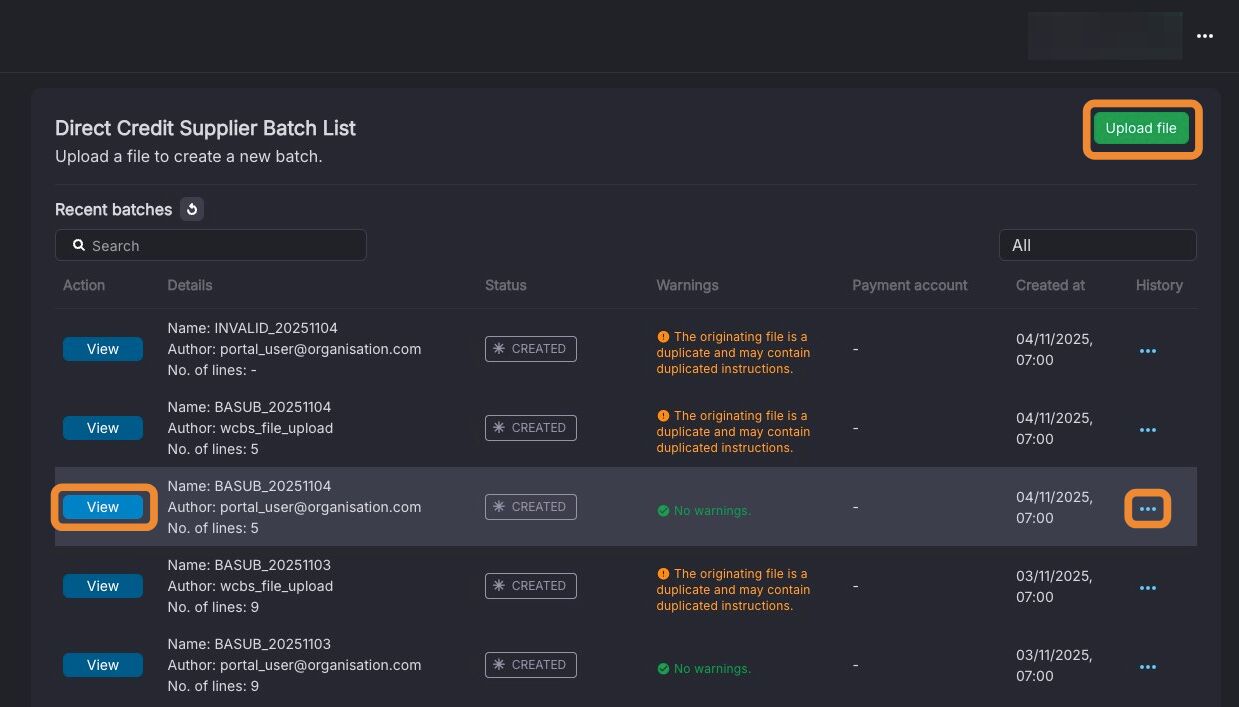
Task: Click created date of BASUB_20251103 wcbs_file_upload batch
Action: [x=1054, y=586]
